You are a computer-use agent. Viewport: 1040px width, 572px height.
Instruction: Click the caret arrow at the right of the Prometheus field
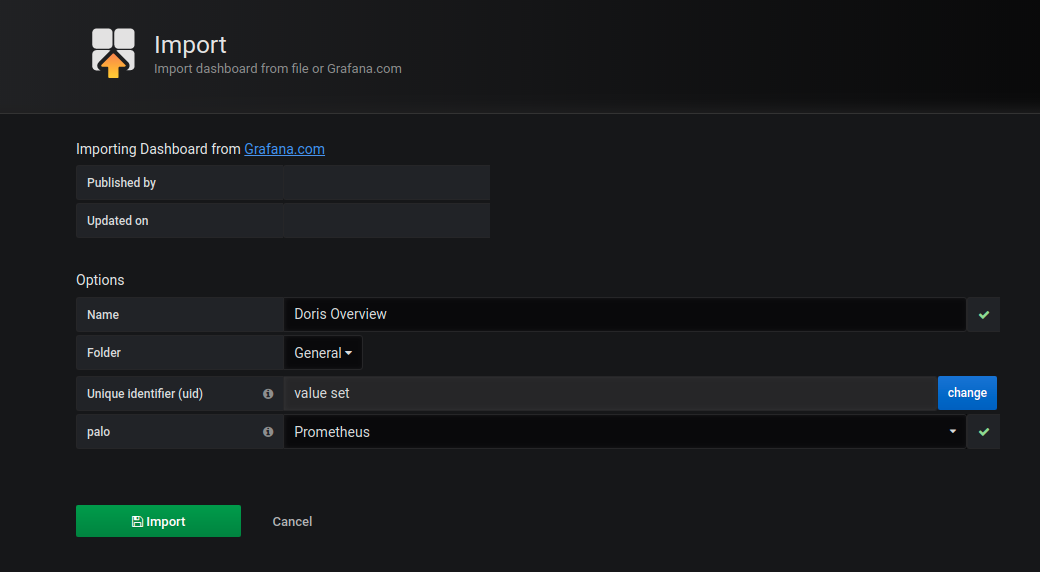pos(951,432)
